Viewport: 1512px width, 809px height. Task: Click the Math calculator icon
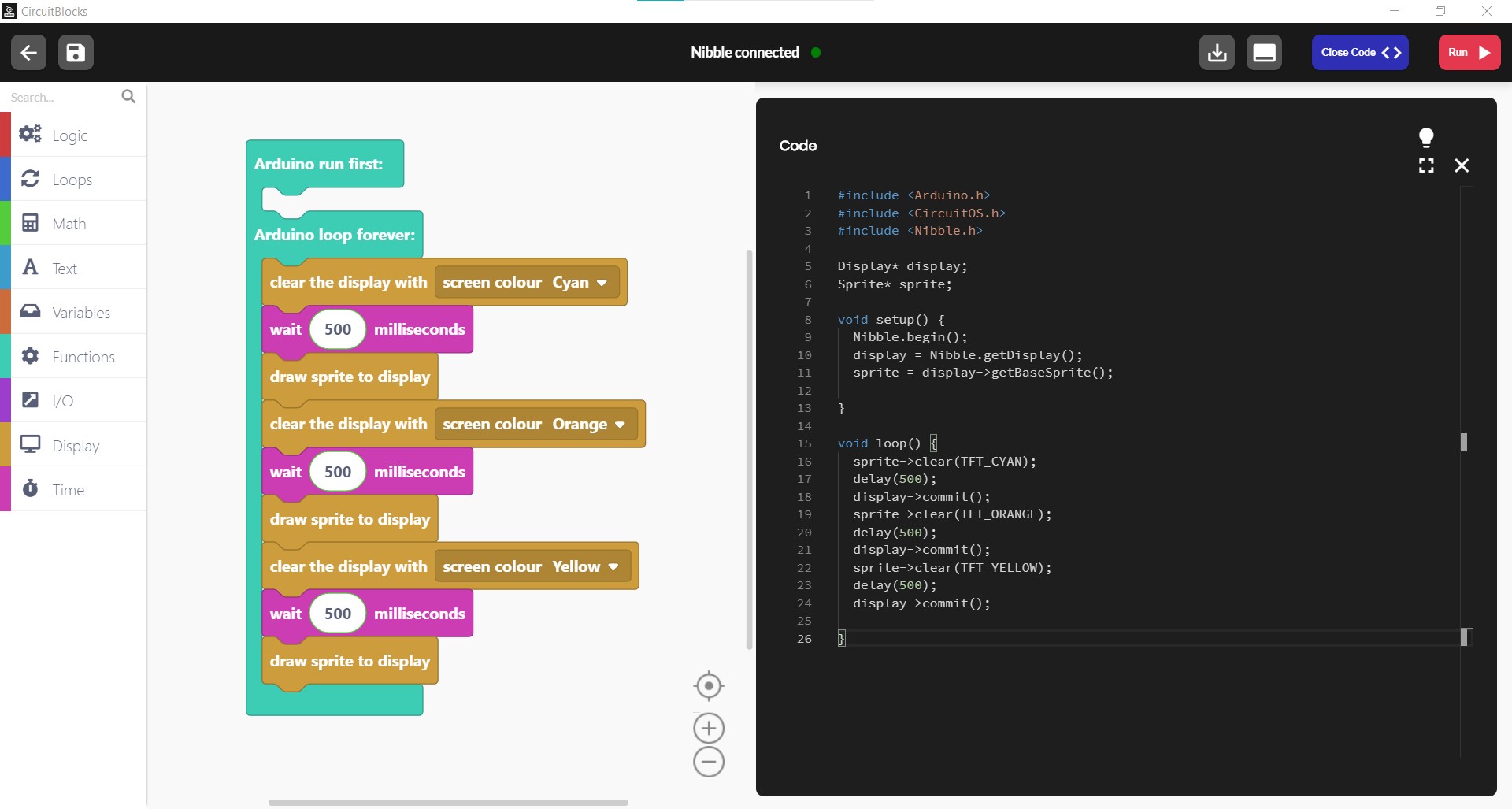click(x=30, y=223)
